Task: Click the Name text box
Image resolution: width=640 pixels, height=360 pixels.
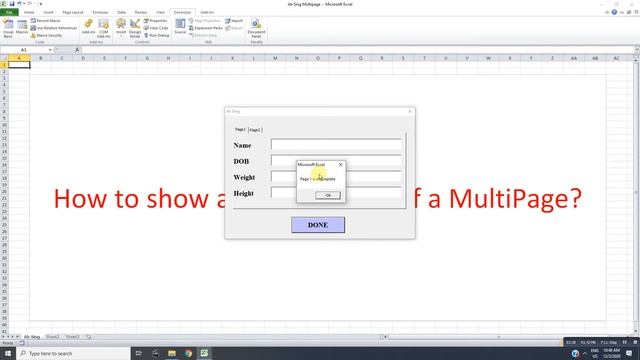Action: tap(336, 145)
